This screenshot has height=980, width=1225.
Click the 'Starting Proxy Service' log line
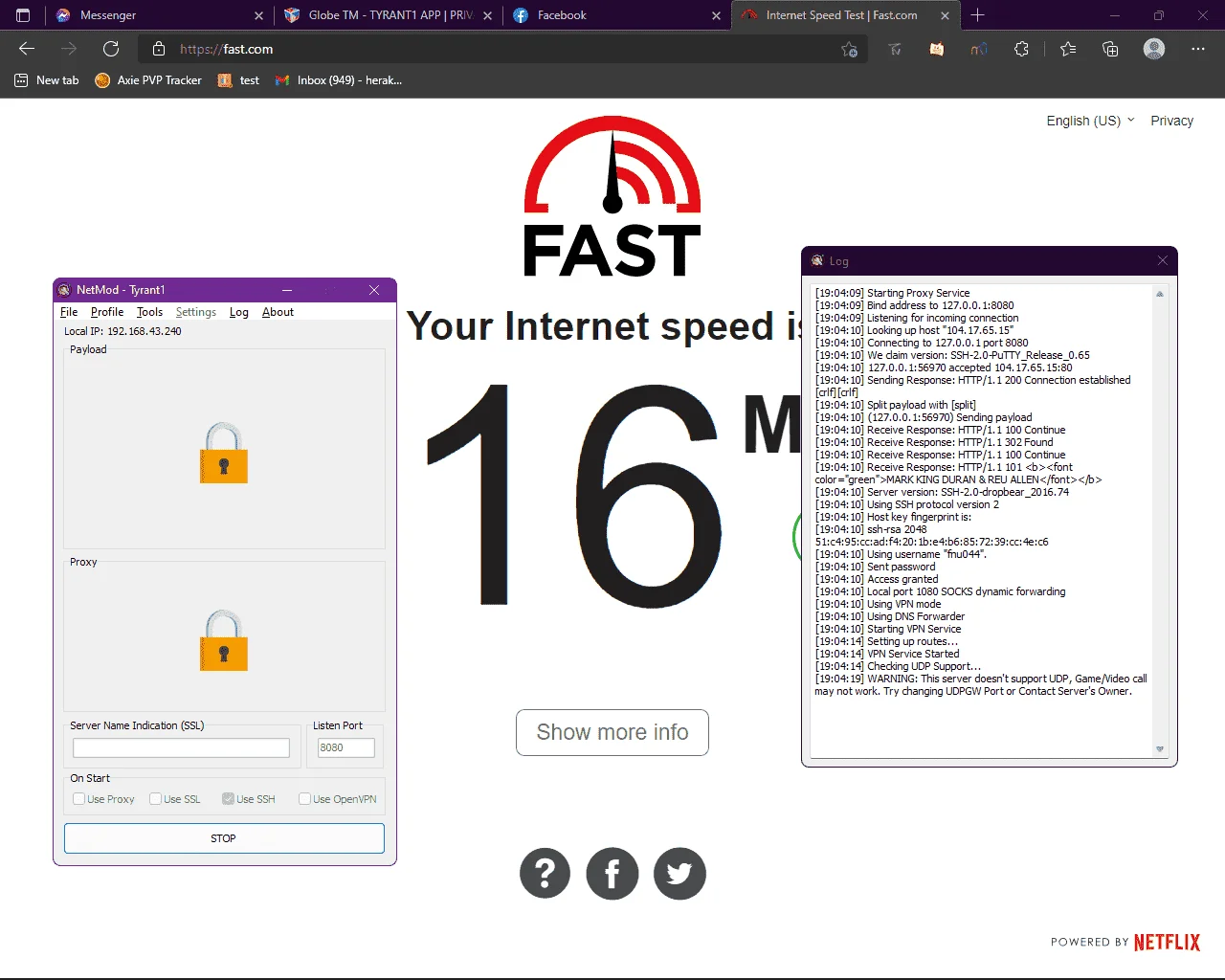[893, 293]
